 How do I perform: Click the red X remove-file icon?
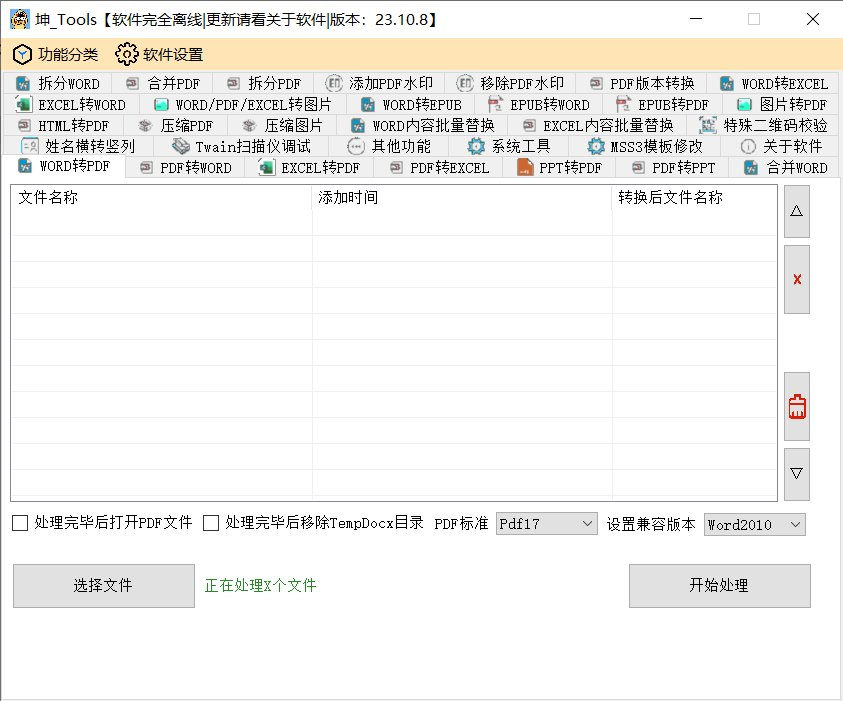tap(797, 279)
